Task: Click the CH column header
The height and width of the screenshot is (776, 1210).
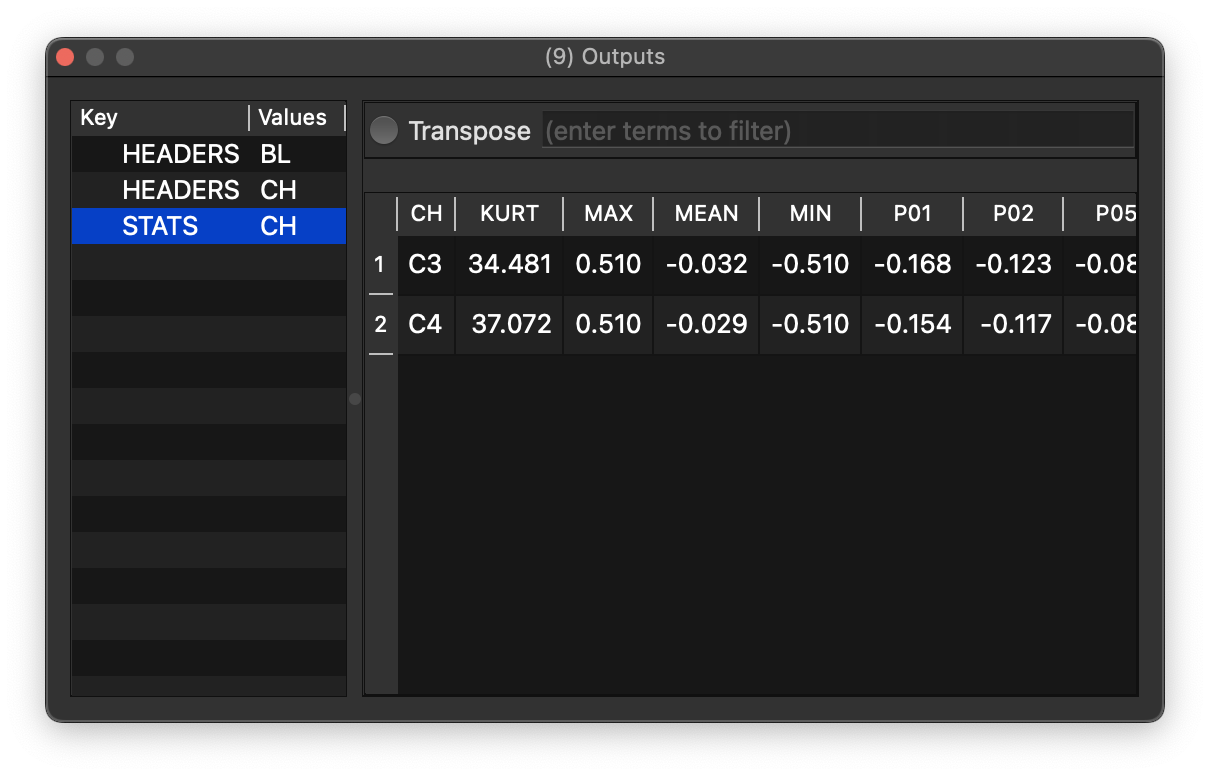Action: (x=426, y=213)
